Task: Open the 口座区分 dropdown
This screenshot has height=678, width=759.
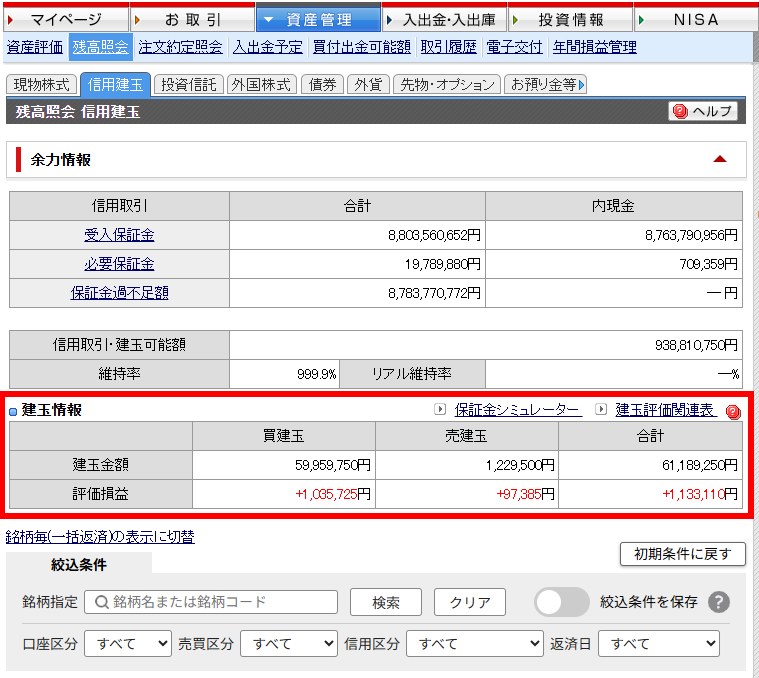Action: coord(128,644)
